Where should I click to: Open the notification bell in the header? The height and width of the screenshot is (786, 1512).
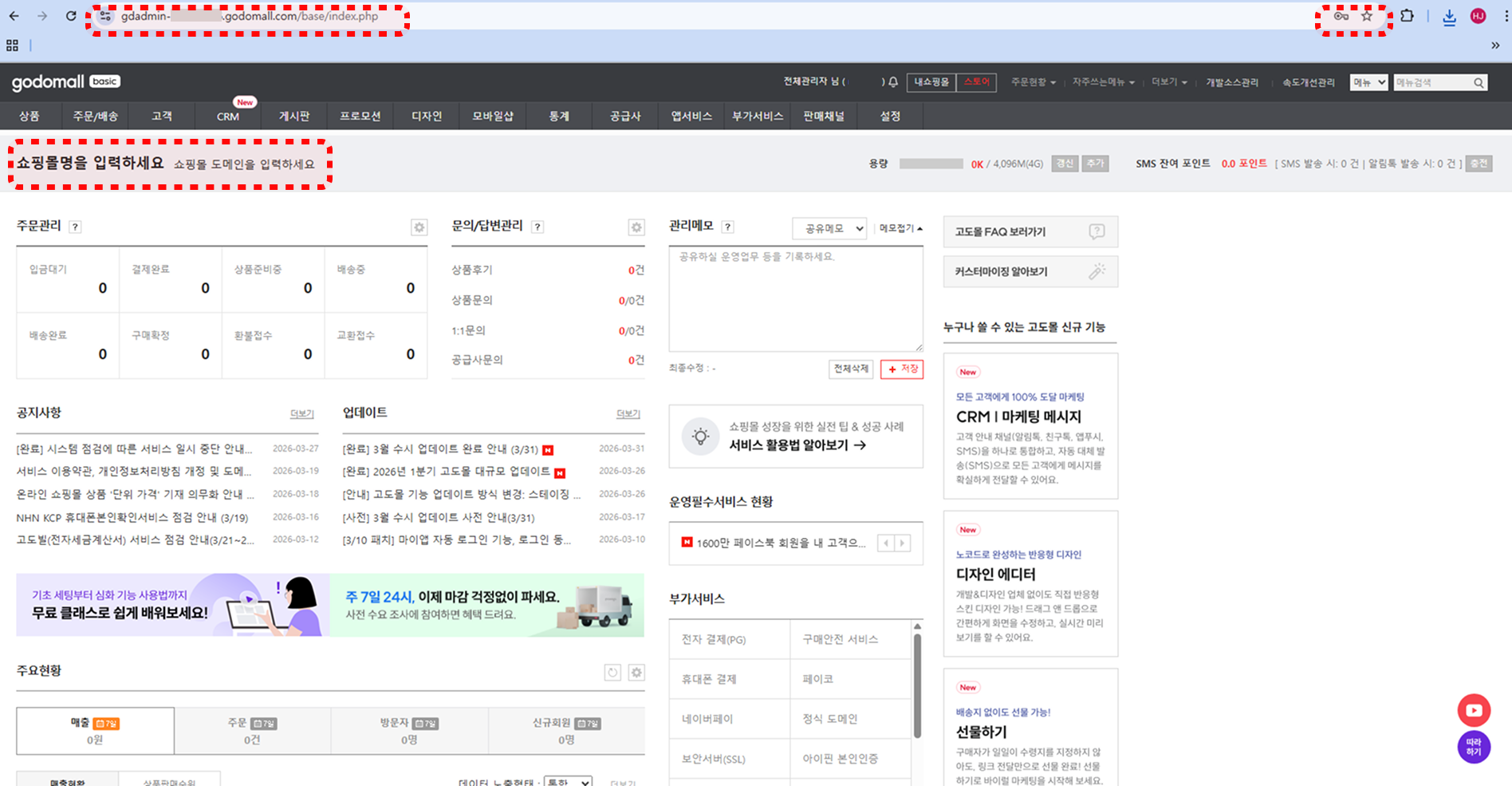click(x=892, y=81)
